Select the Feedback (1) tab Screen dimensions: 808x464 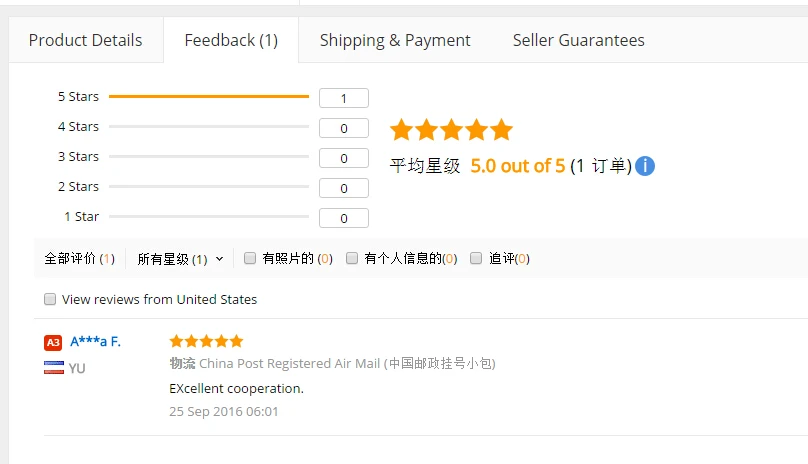pyautogui.click(x=231, y=41)
